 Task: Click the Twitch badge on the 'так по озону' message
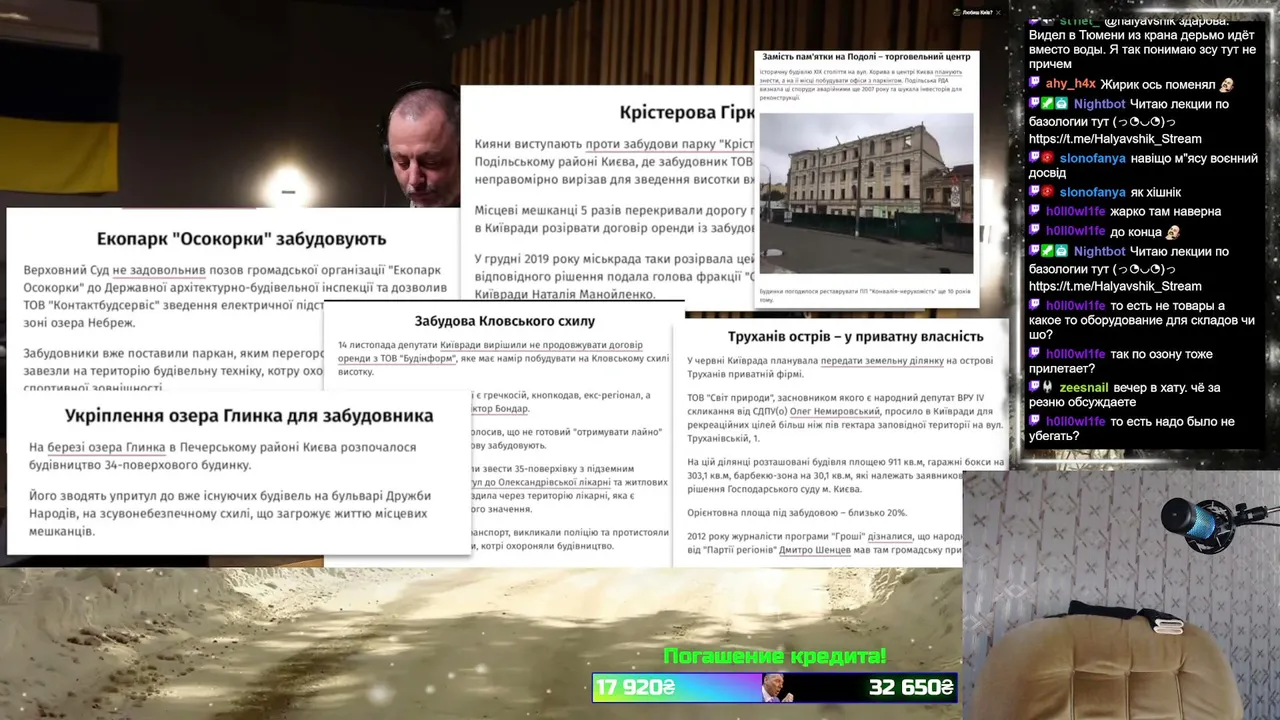click(x=1035, y=353)
